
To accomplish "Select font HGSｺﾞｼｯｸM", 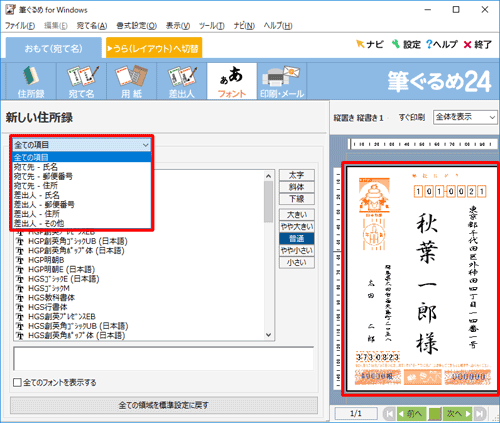I will pos(49,288).
